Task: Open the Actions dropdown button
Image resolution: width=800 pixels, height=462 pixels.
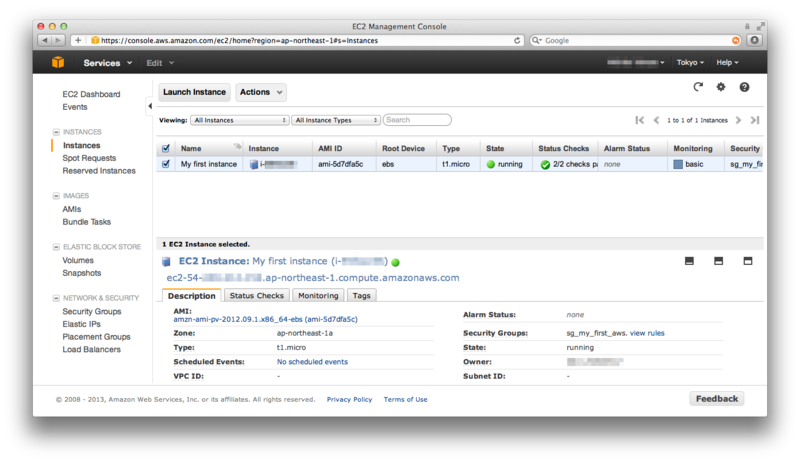Action: pyautogui.click(x=261, y=92)
